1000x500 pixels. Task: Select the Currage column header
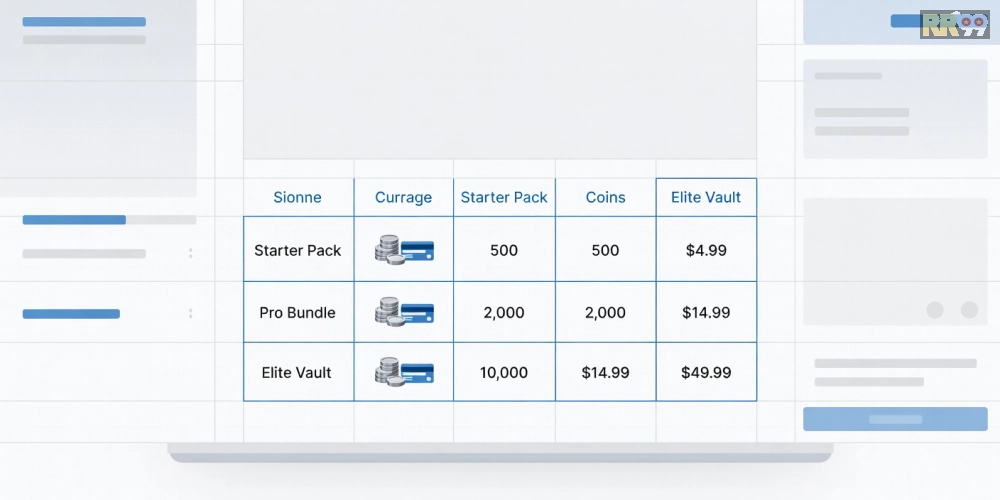coord(403,197)
